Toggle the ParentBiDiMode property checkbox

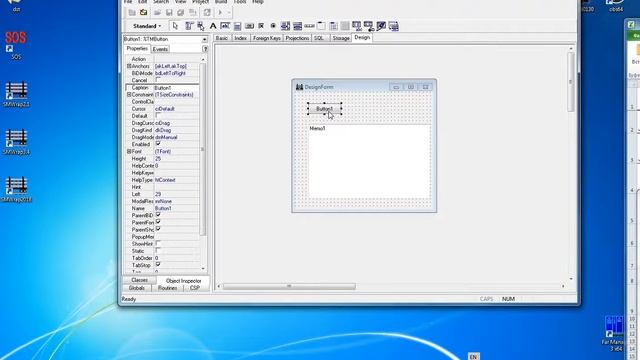click(x=158, y=215)
